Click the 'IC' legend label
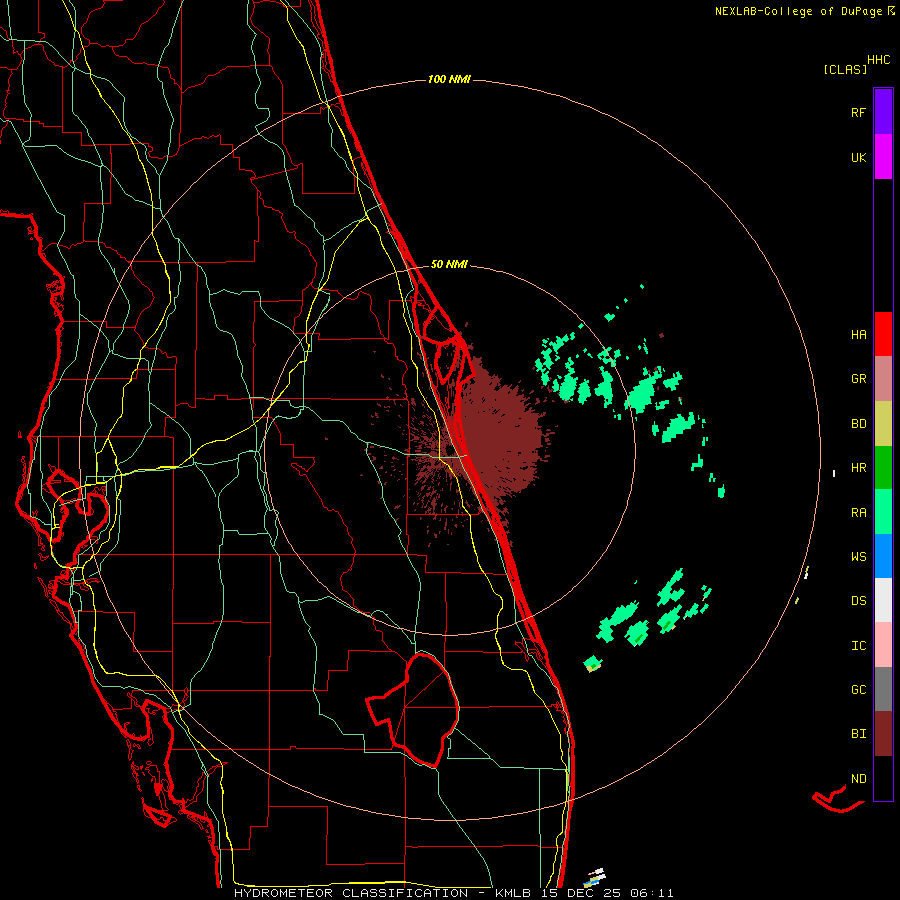 click(x=858, y=646)
